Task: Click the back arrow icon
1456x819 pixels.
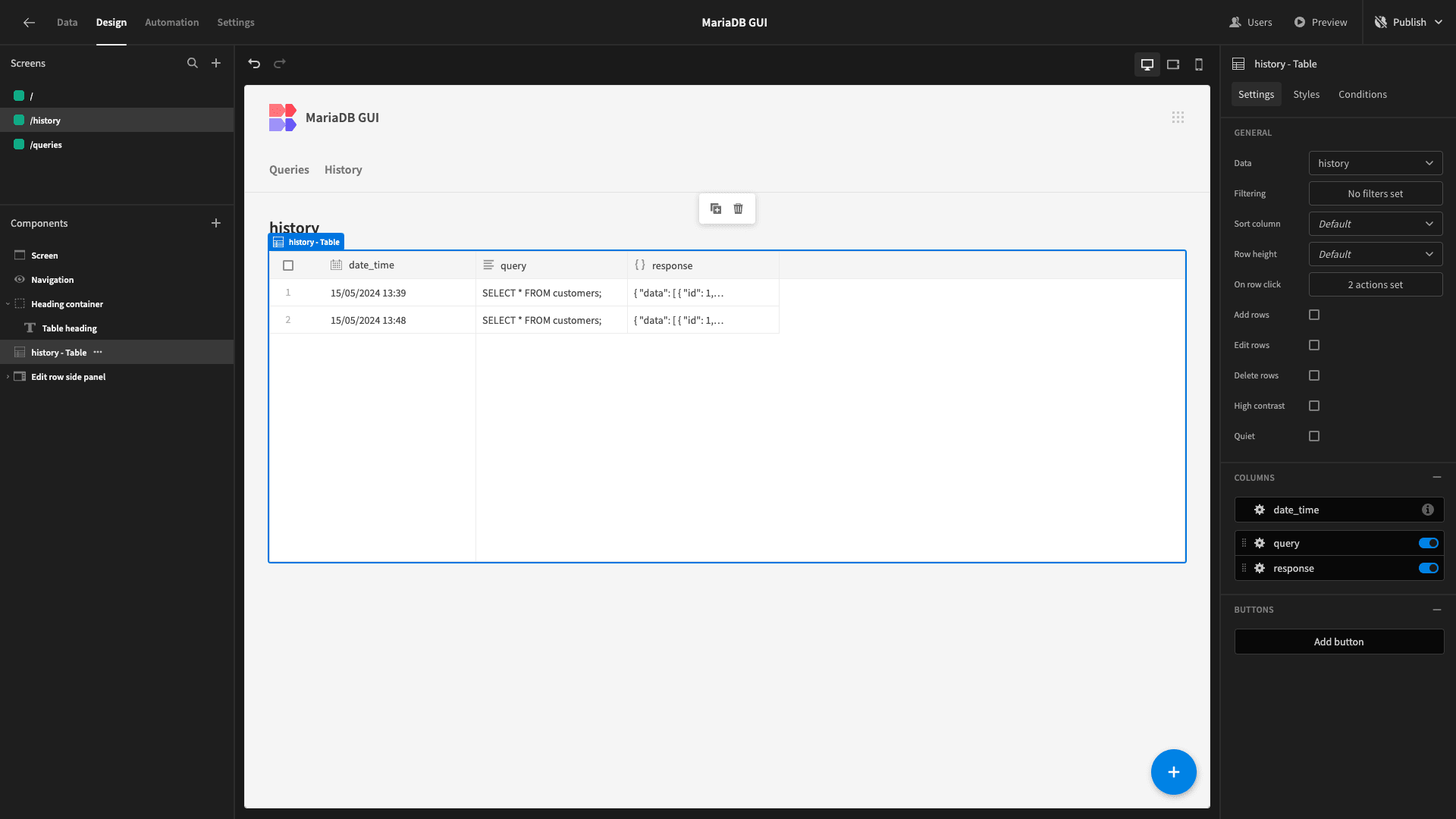Action: 29,23
